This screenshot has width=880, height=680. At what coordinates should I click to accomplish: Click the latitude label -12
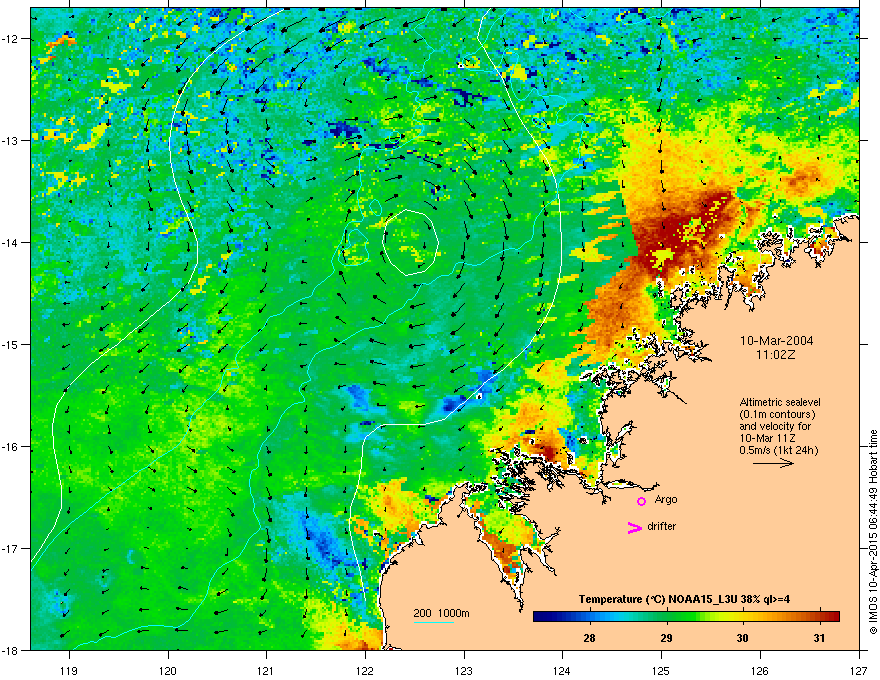11,38
